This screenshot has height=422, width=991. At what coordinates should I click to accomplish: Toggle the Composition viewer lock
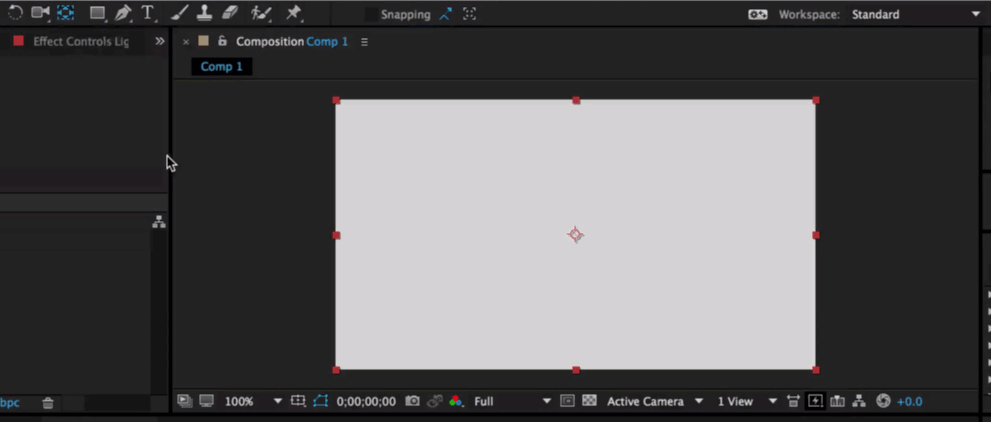click(222, 41)
